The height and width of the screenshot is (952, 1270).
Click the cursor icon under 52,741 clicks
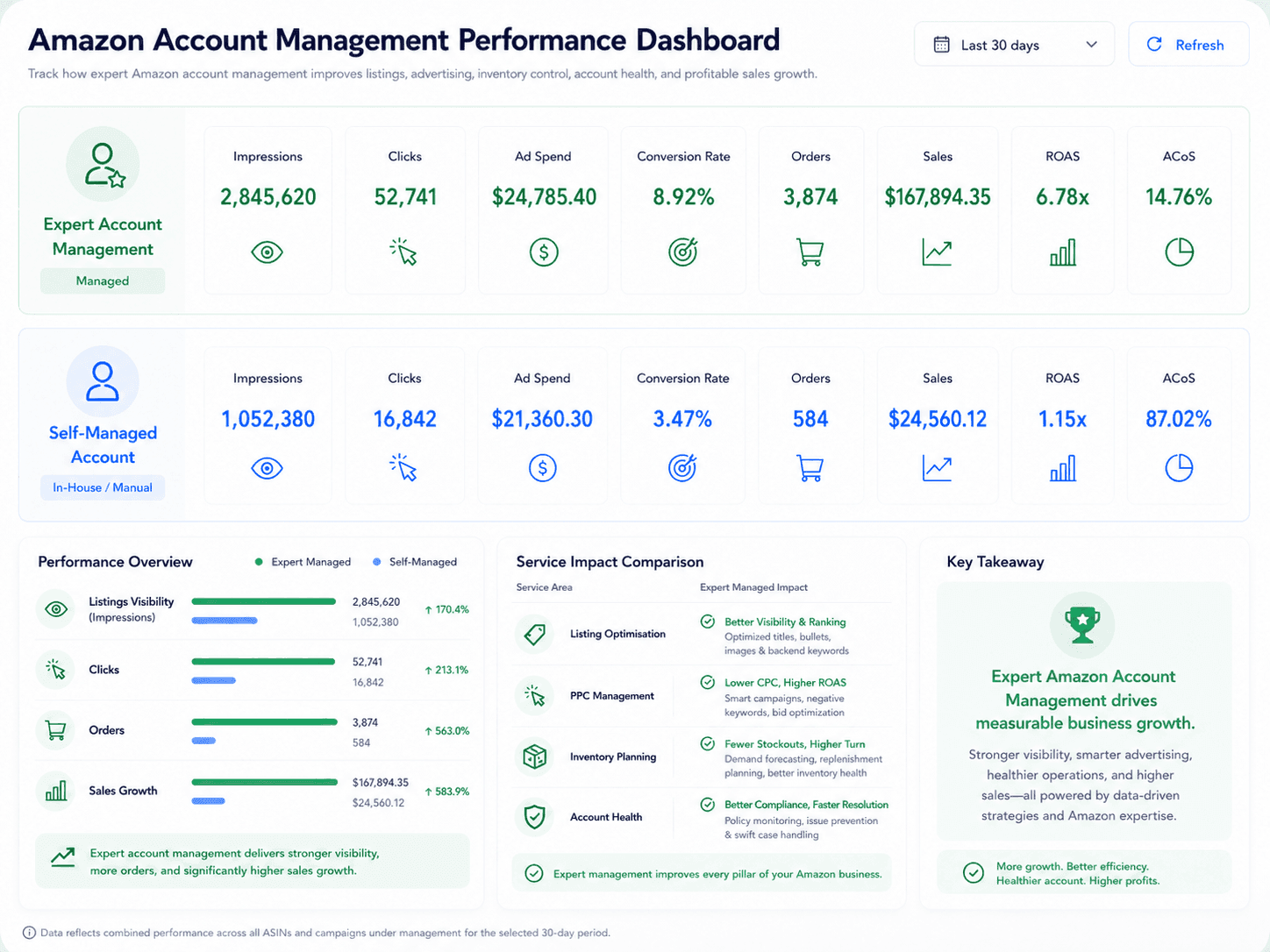pyautogui.click(x=404, y=252)
